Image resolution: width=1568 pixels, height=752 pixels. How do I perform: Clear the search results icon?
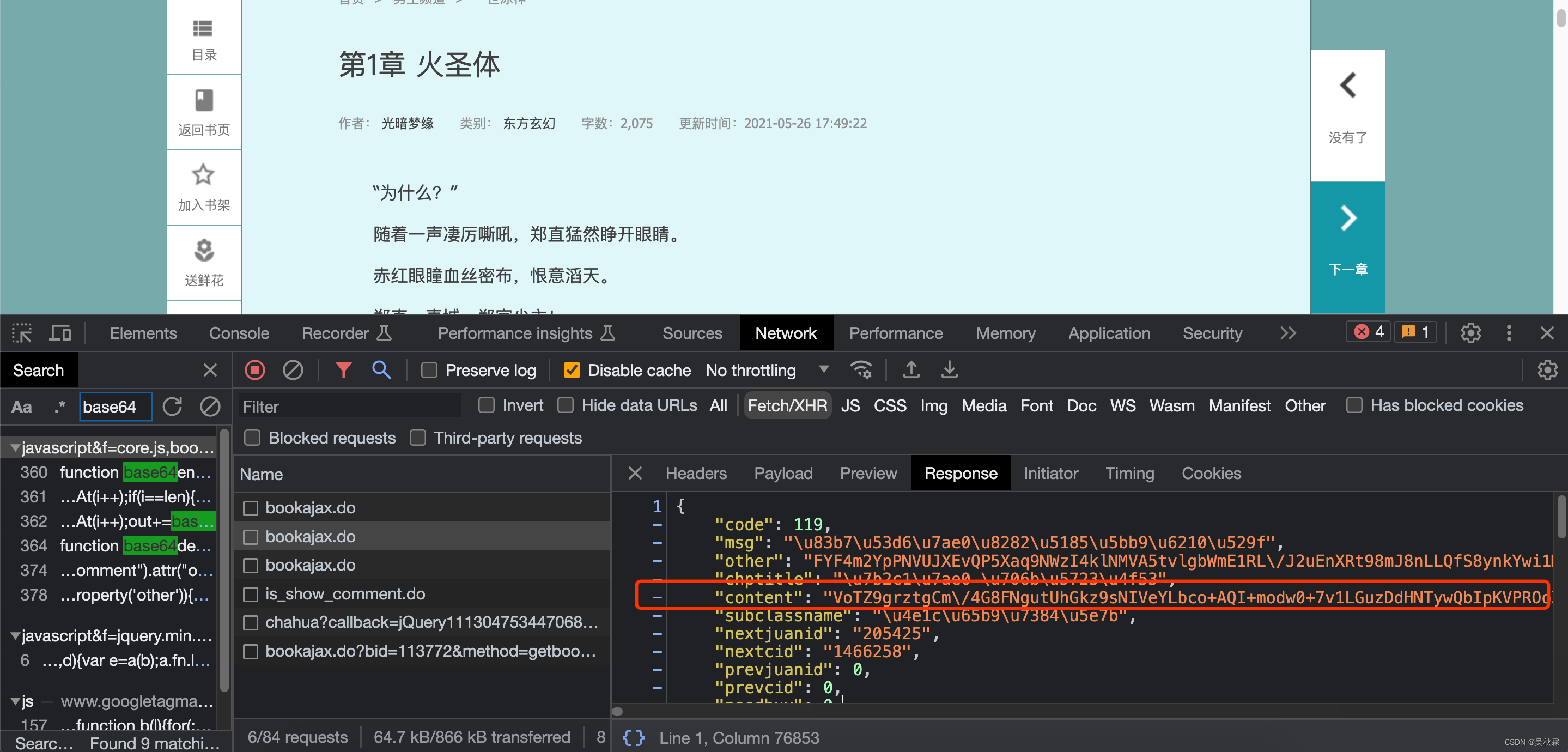[x=210, y=407]
